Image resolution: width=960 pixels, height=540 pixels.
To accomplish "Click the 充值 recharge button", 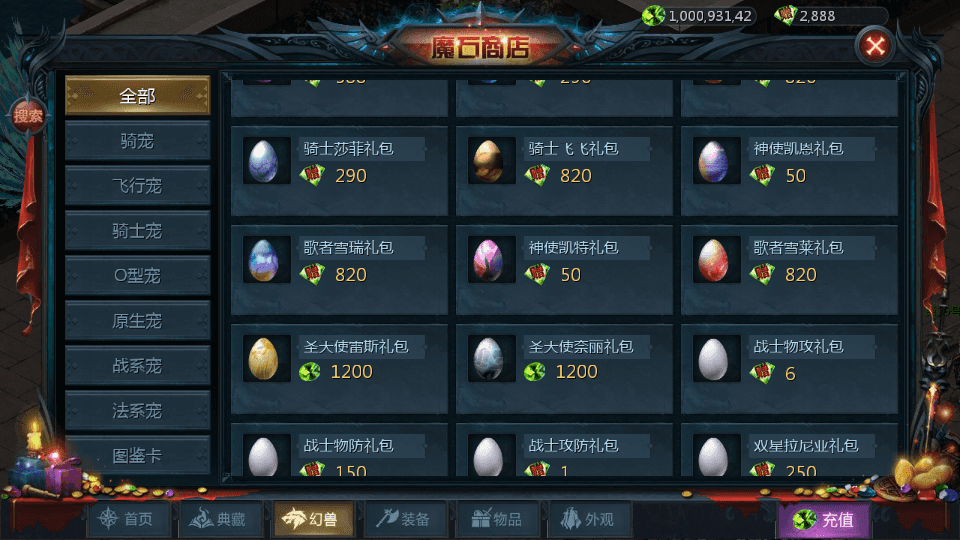I will pyautogui.click(x=824, y=520).
